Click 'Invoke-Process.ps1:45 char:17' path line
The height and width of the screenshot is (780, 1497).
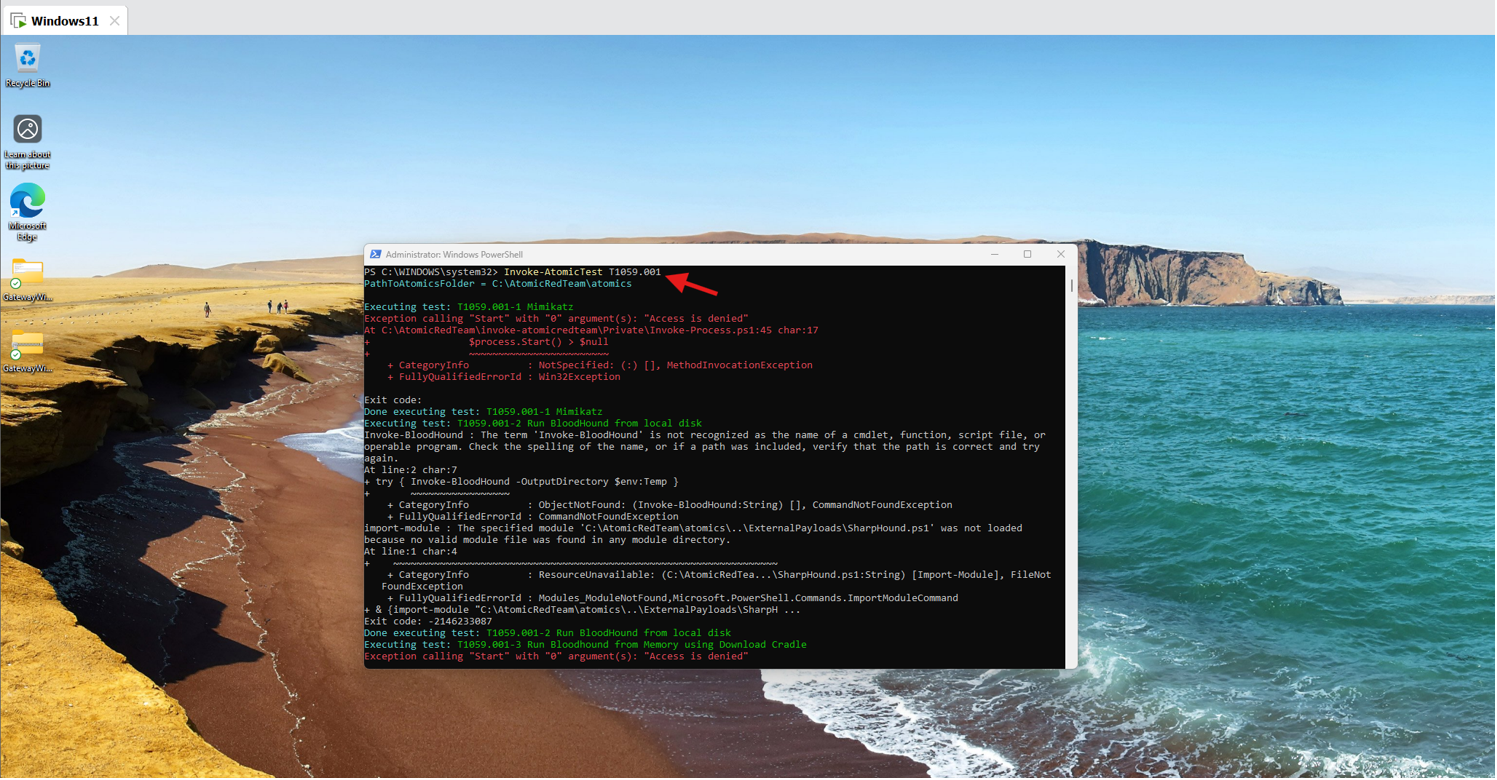pyautogui.click(x=591, y=330)
